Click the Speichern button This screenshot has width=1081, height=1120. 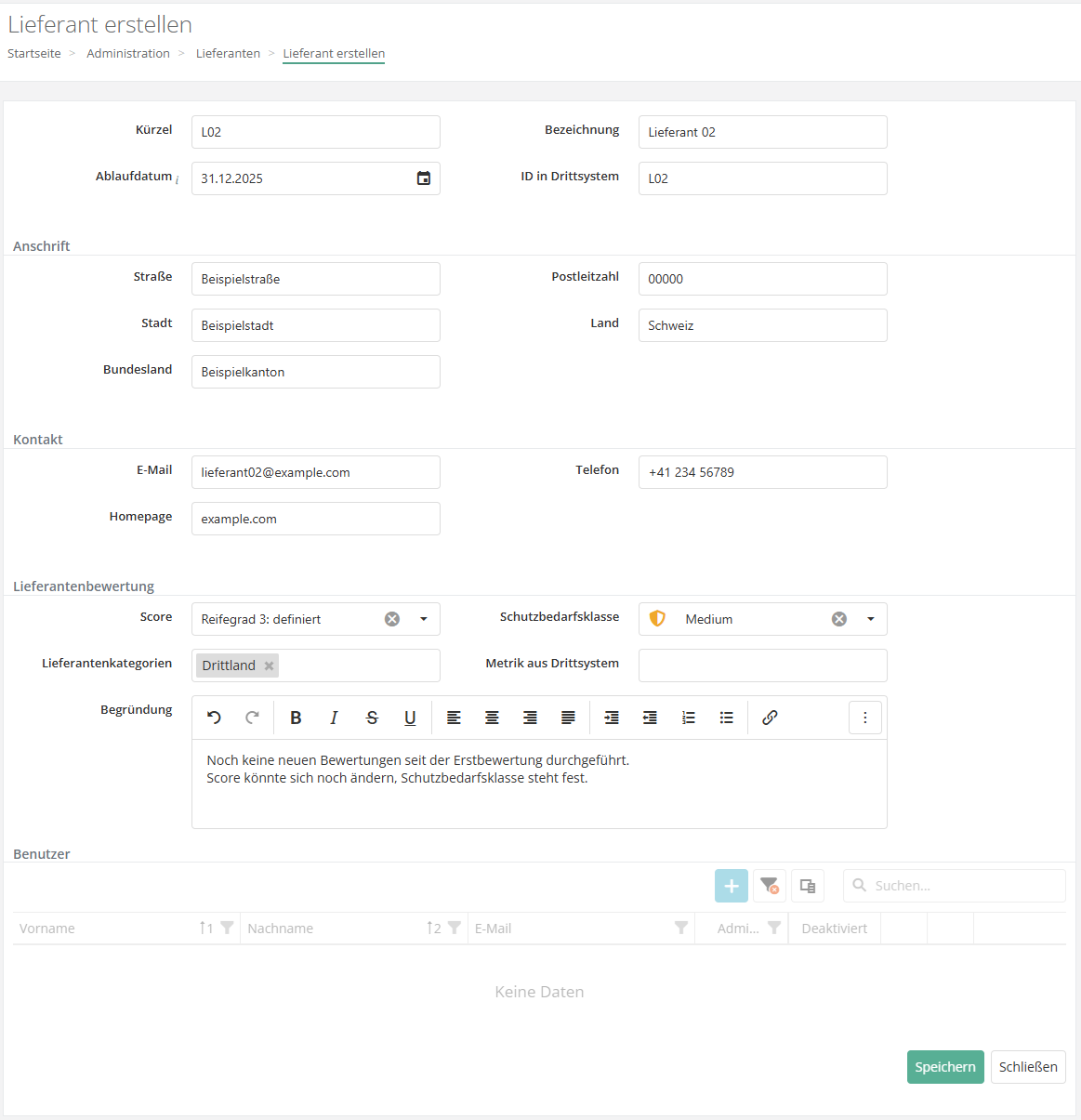click(944, 1067)
